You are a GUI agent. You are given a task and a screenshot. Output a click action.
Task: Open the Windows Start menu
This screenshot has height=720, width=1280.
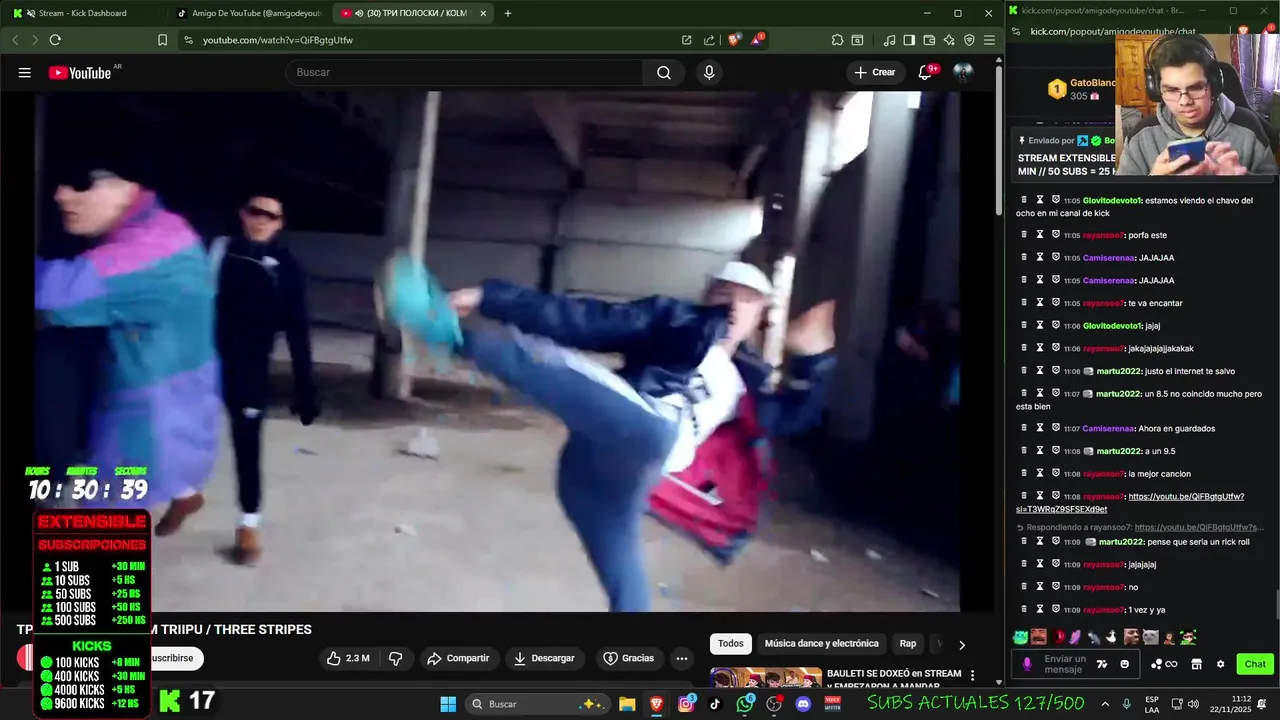coord(448,704)
